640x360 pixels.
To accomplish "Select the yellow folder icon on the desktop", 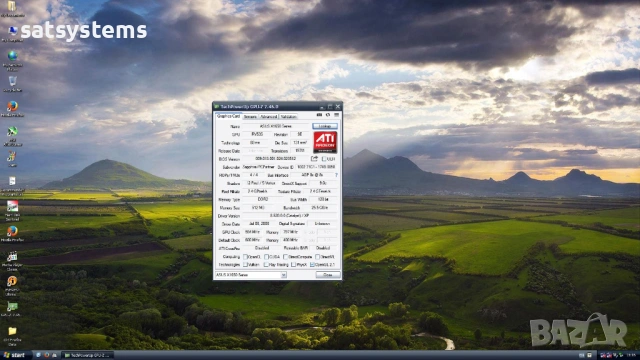I will click(12, 331).
